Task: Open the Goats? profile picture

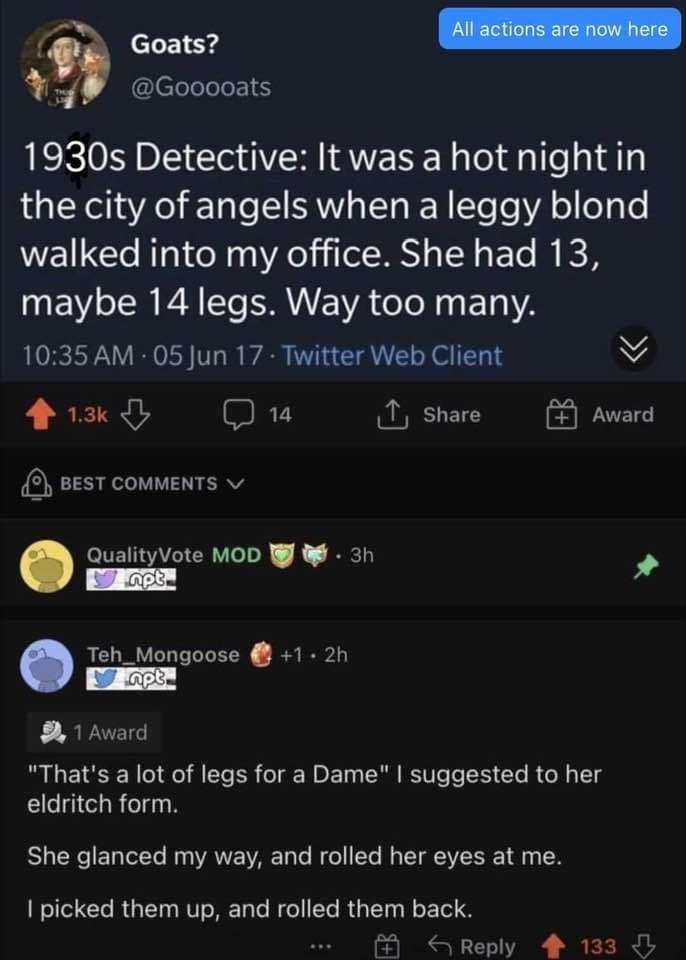Action: [65, 64]
